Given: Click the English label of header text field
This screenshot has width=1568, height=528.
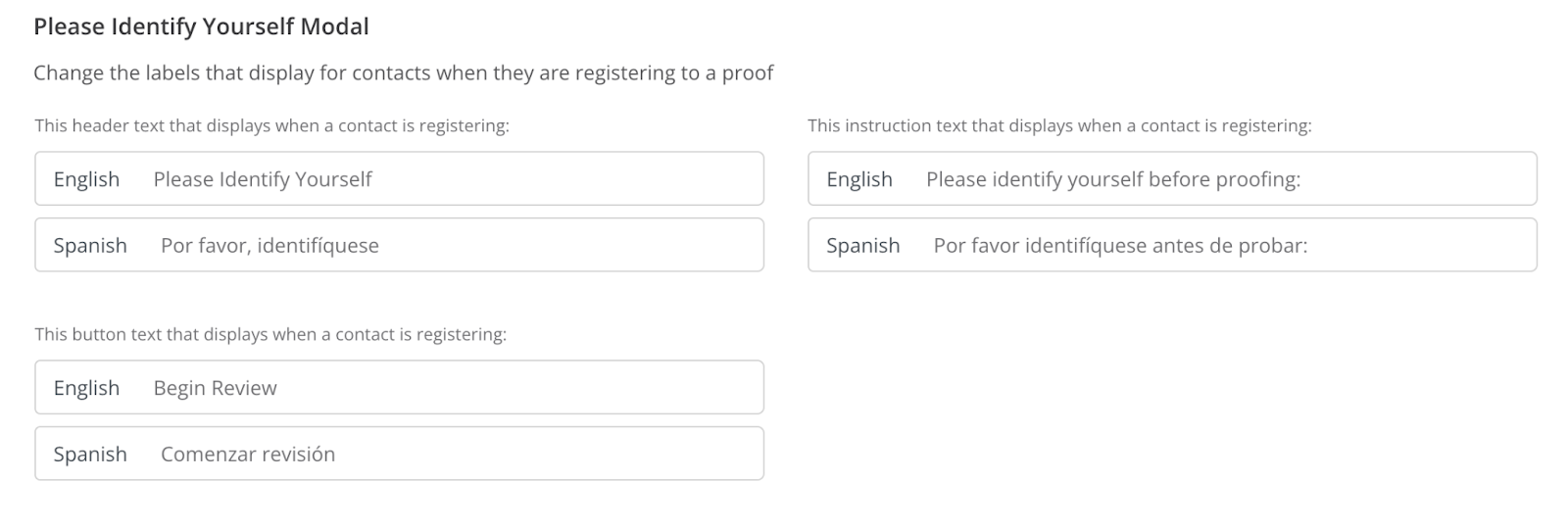Looking at the screenshot, I should coord(86,179).
